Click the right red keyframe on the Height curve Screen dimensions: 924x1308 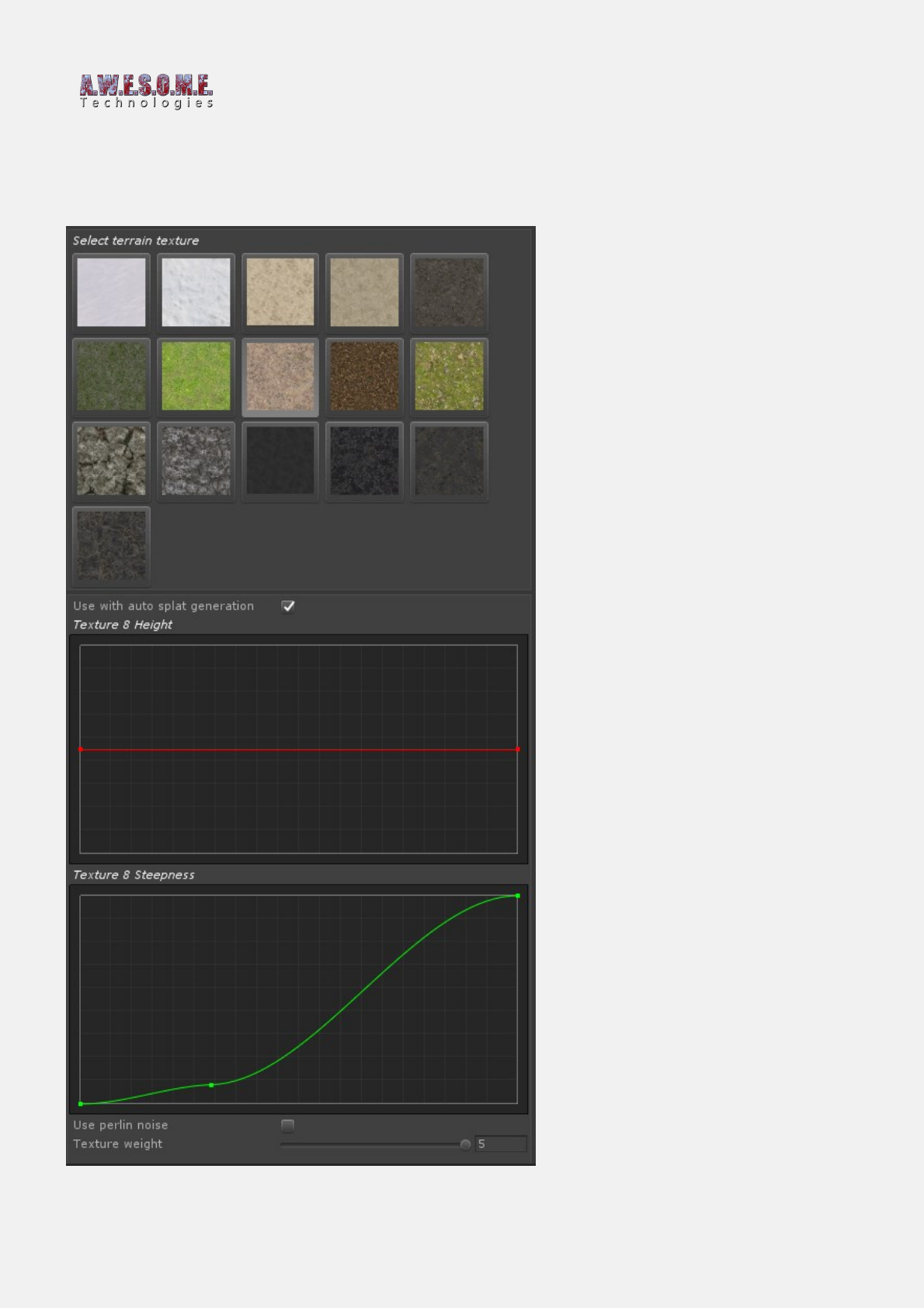coord(518,750)
